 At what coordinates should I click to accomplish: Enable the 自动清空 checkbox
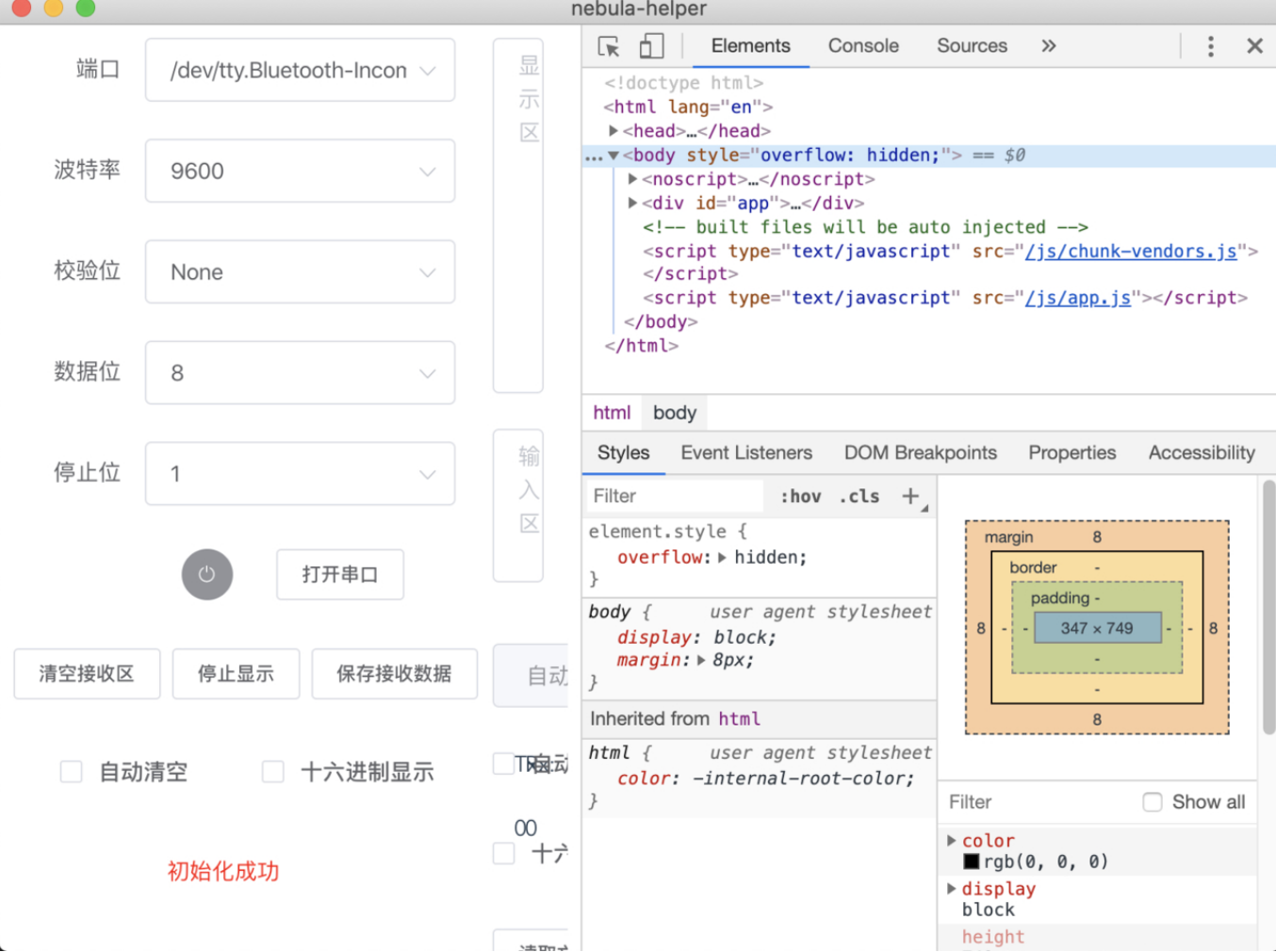(72, 772)
